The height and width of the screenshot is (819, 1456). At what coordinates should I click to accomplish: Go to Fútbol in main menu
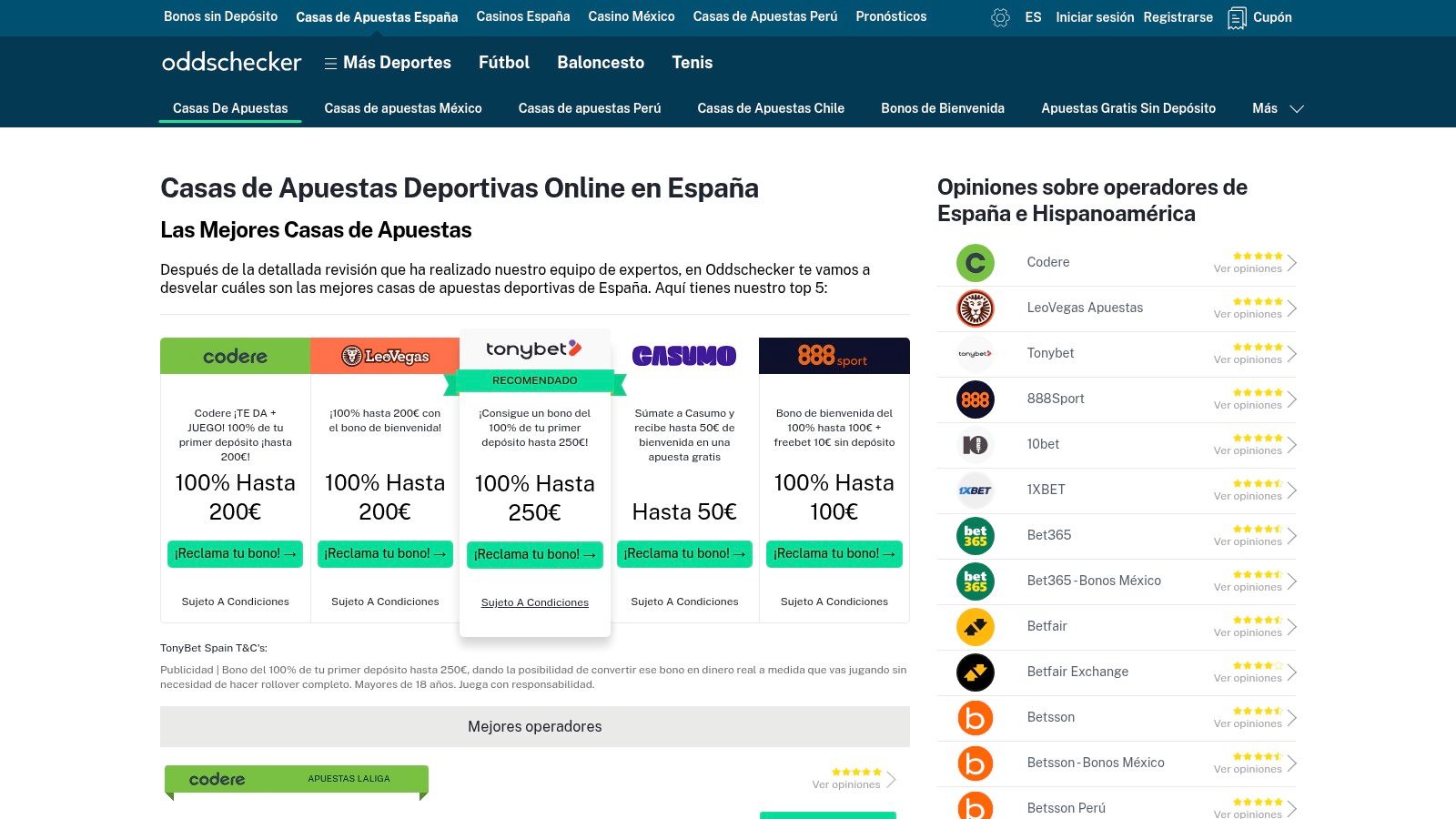(503, 63)
